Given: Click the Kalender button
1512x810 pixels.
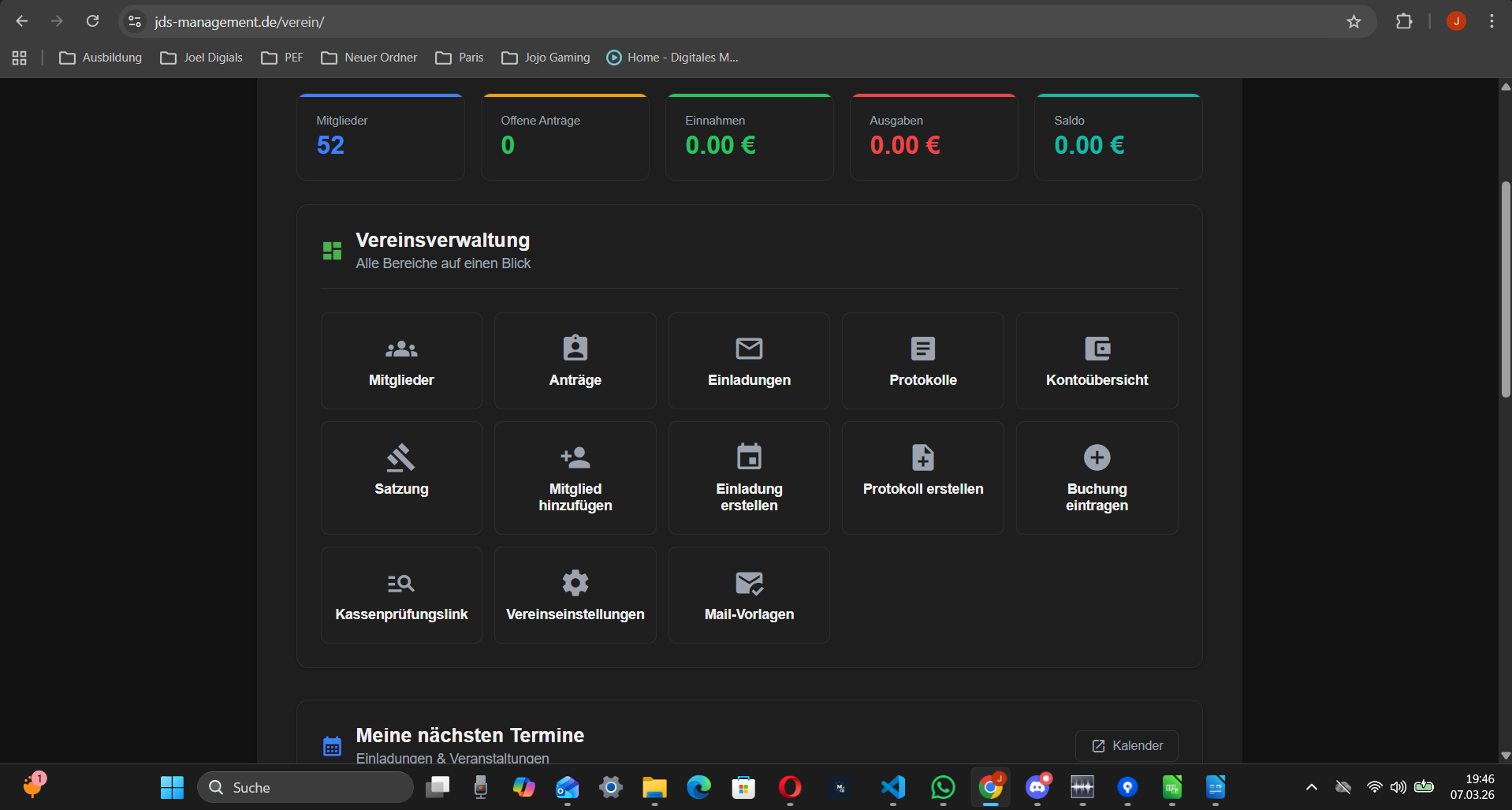Looking at the screenshot, I should pyautogui.click(x=1127, y=745).
